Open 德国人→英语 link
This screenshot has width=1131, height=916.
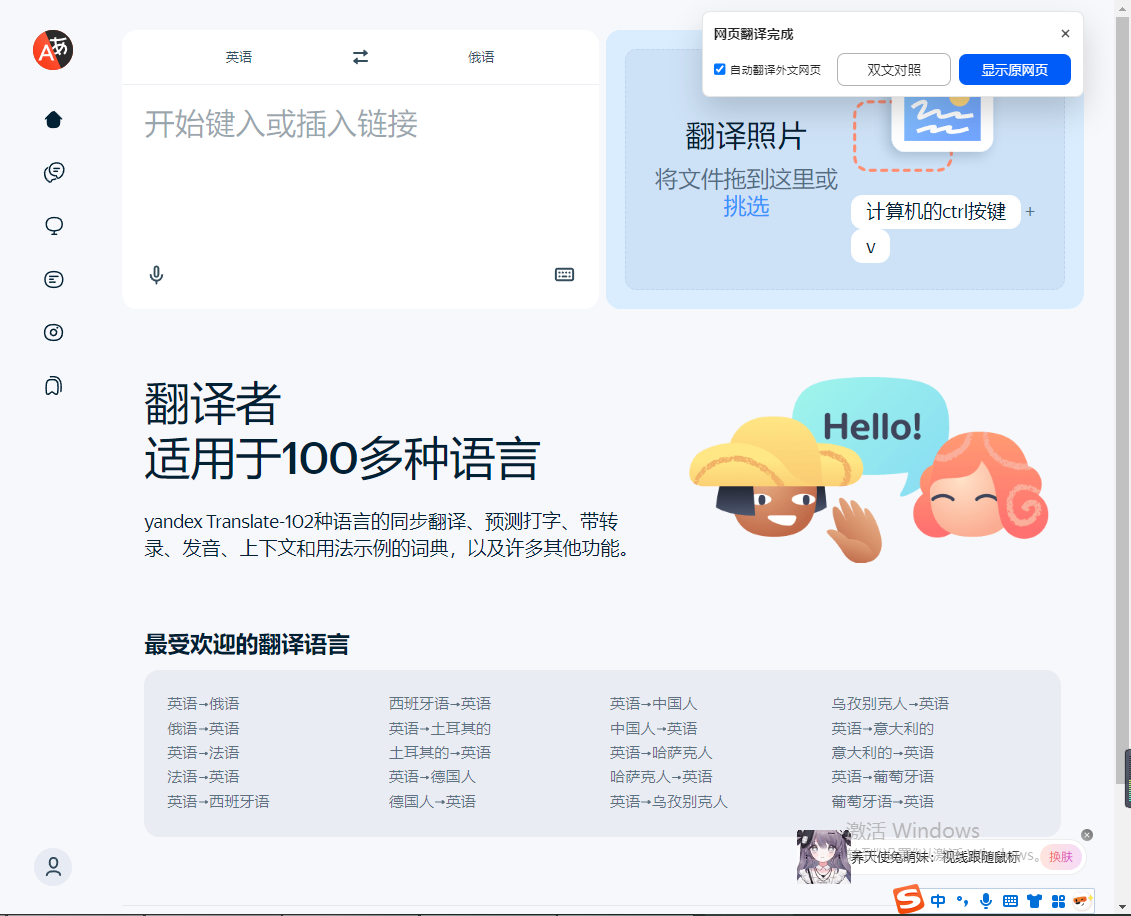point(432,801)
